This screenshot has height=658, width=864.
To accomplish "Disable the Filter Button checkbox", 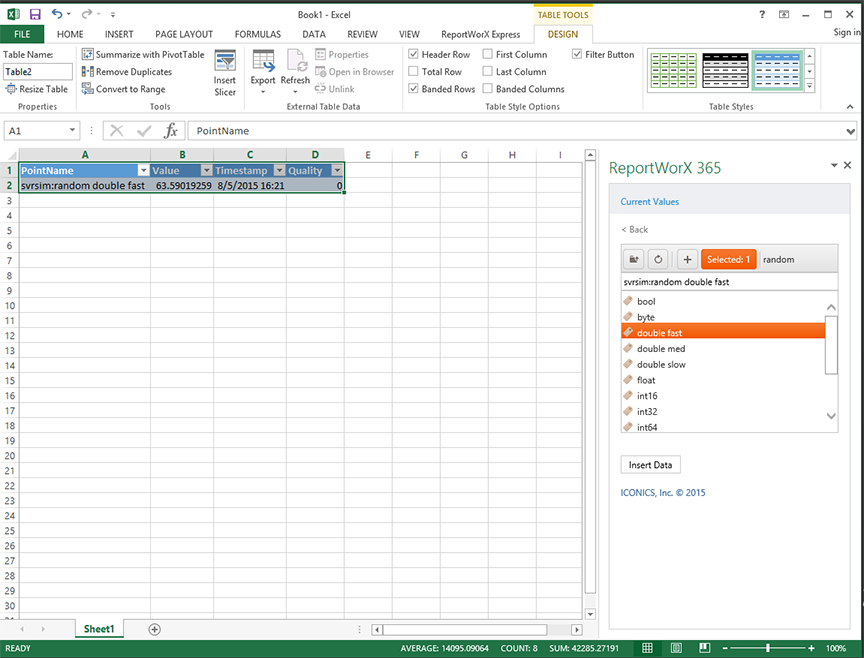I will coord(577,55).
